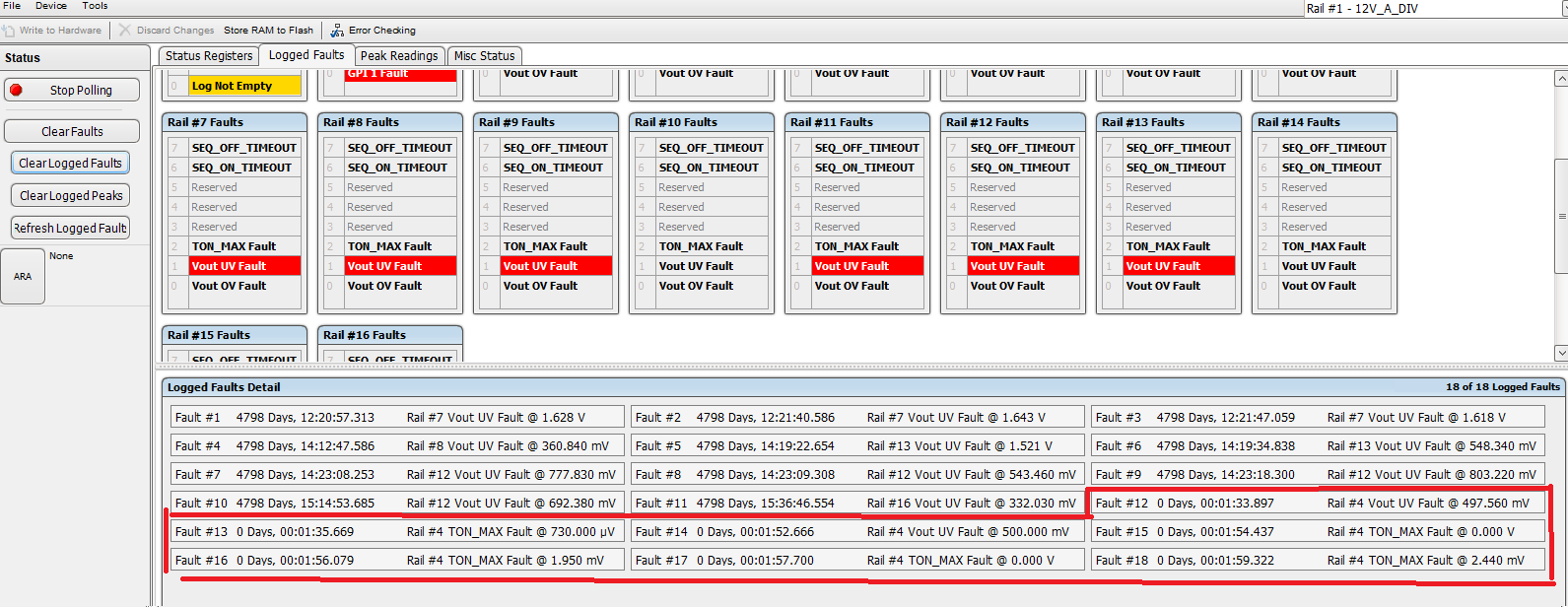Select the Fault #2 logged entry
The width and height of the screenshot is (1568, 607).
[857, 418]
